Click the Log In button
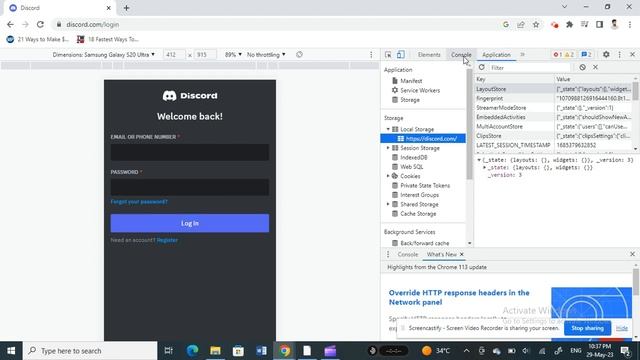 [x=190, y=223]
